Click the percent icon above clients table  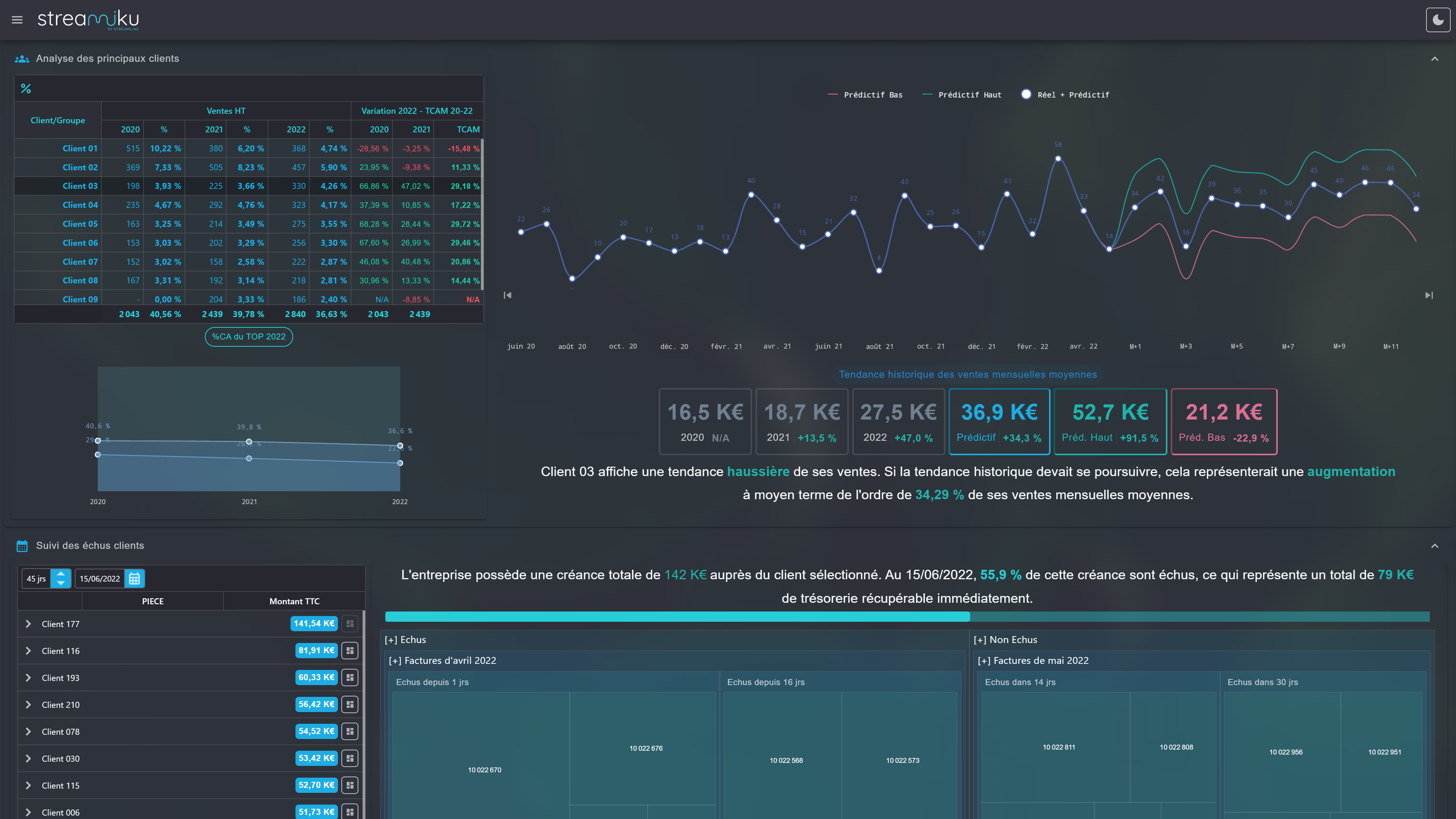tap(26, 89)
